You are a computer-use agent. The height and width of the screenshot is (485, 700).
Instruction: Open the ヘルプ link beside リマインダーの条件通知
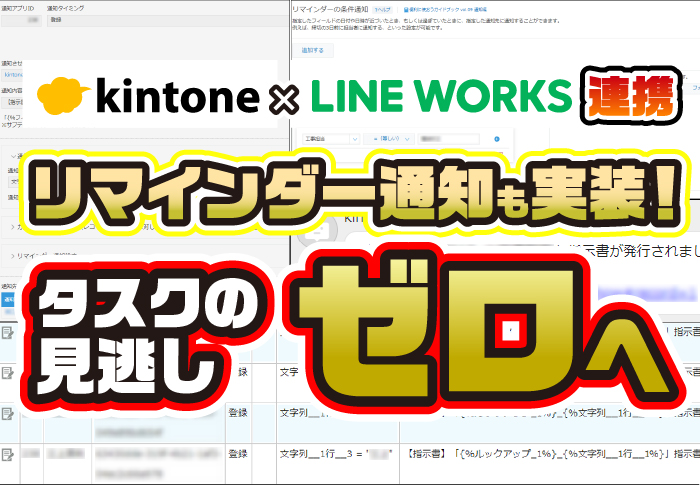click(382, 9)
